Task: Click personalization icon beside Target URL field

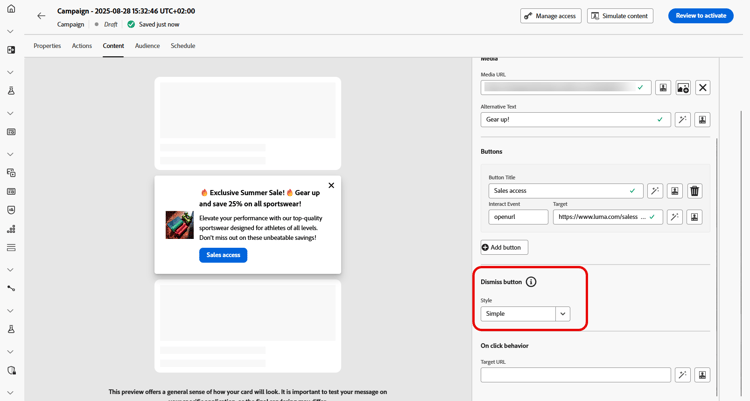Action: [x=702, y=375]
